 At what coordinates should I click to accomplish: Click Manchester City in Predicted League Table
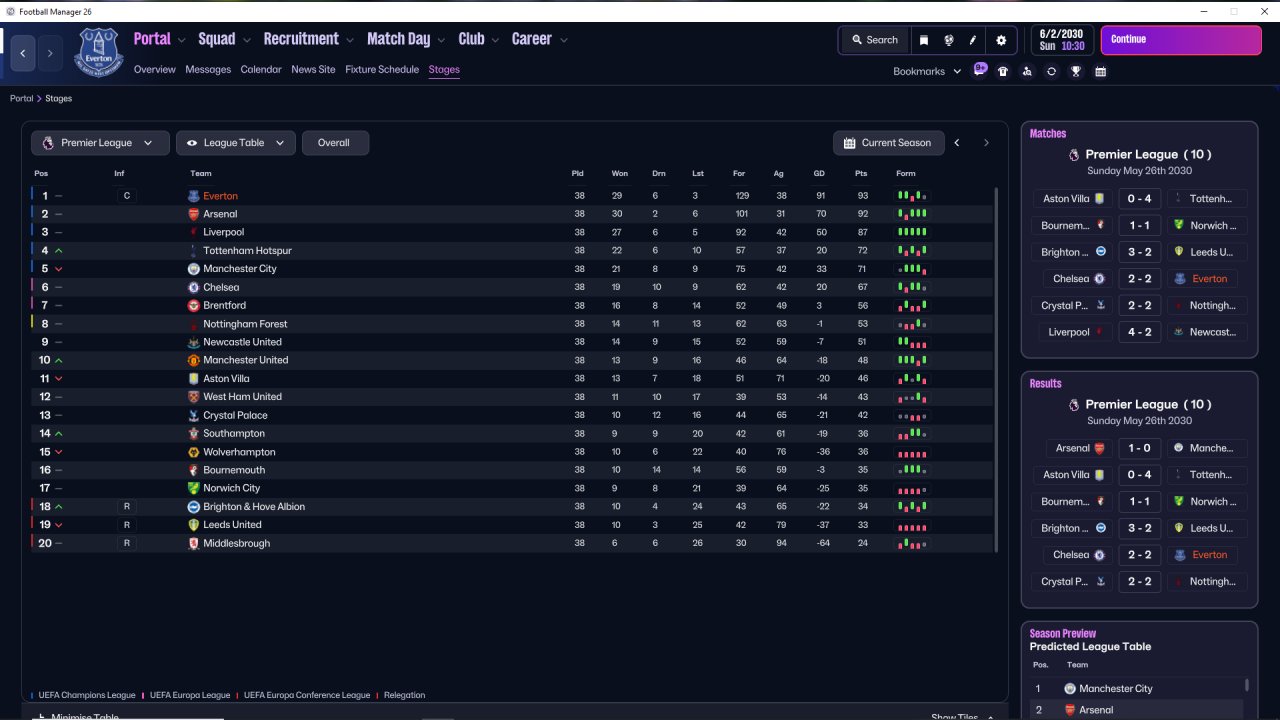point(1116,689)
